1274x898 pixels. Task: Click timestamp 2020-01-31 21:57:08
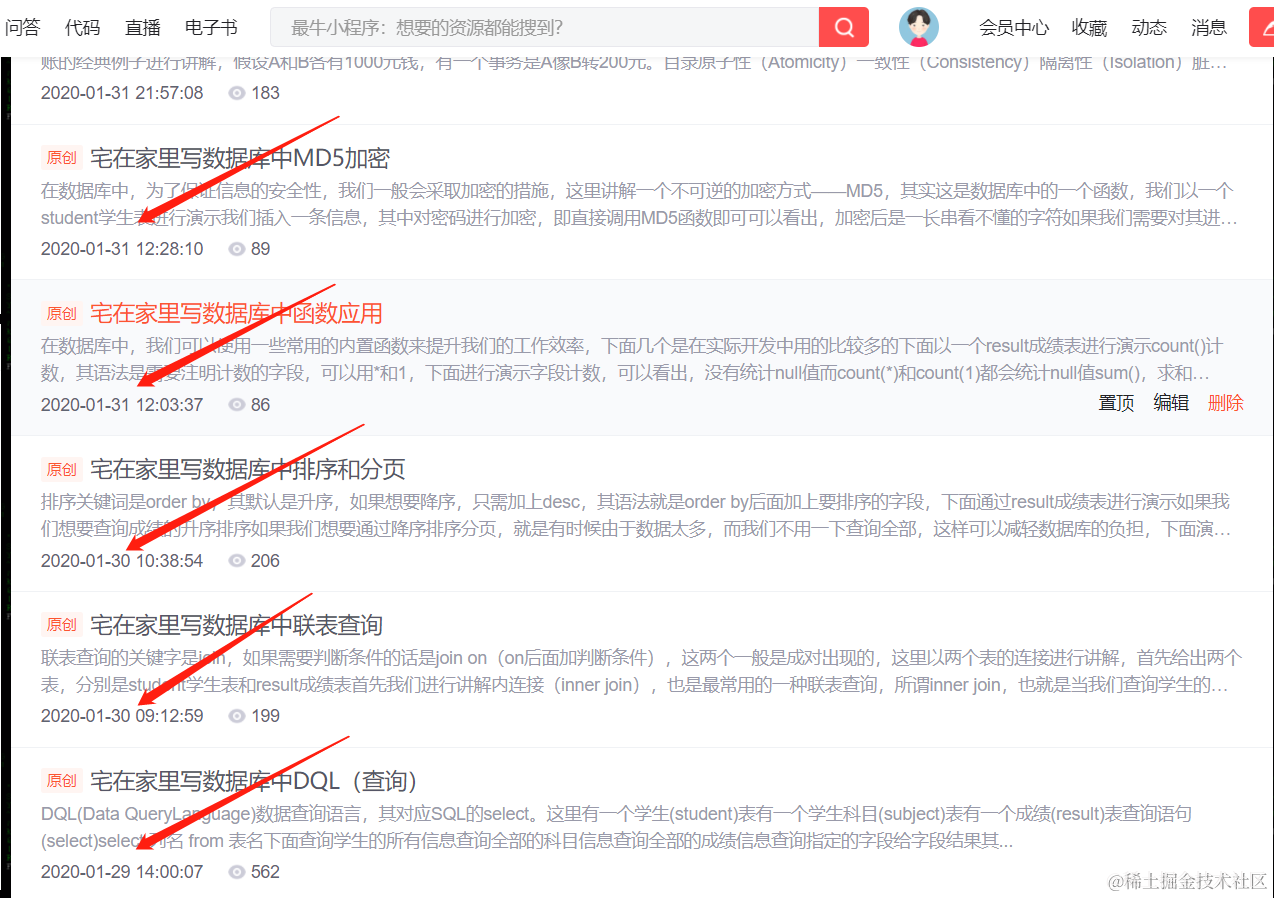tap(122, 93)
